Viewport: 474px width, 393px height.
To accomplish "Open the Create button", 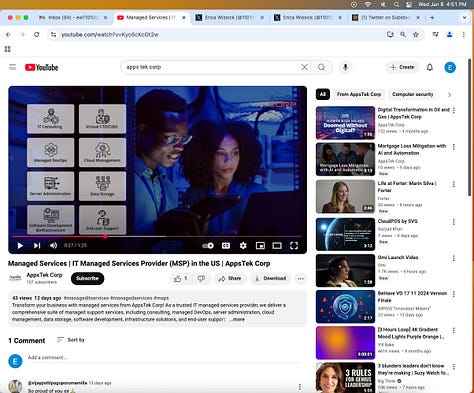I will click(402, 67).
